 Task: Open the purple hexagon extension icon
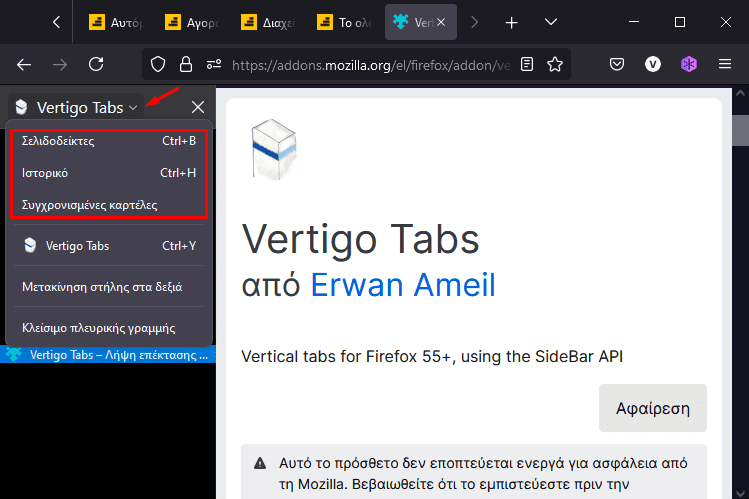(x=689, y=64)
